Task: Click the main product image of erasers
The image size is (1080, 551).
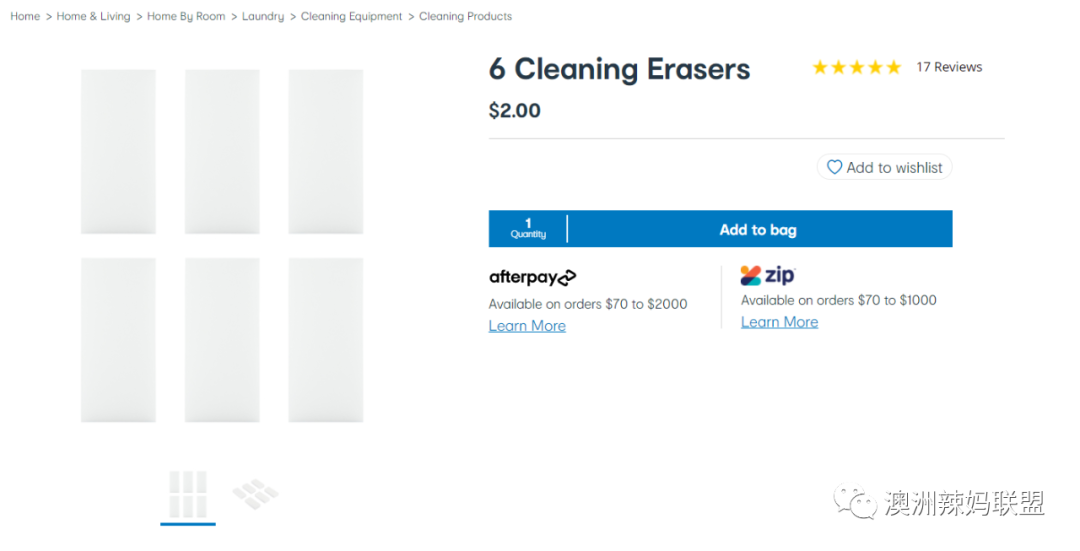Action: point(222,246)
